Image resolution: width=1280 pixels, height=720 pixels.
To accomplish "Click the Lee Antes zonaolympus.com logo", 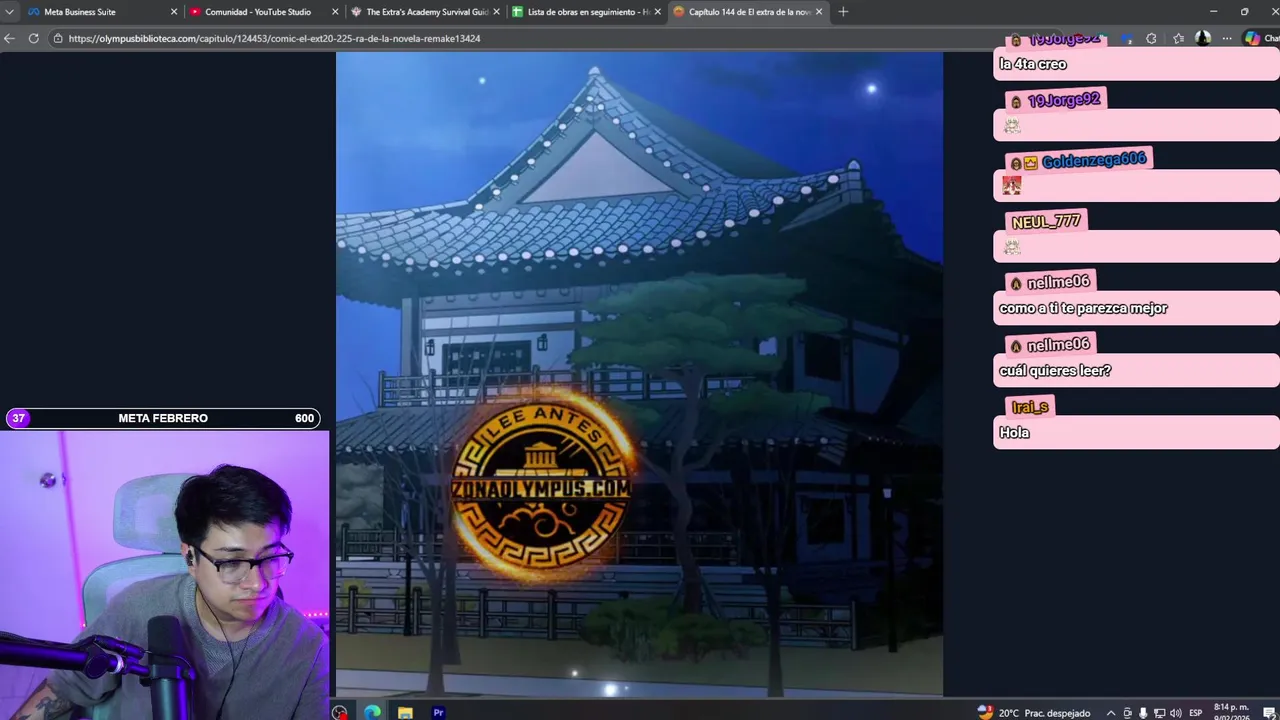I will coord(542,486).
